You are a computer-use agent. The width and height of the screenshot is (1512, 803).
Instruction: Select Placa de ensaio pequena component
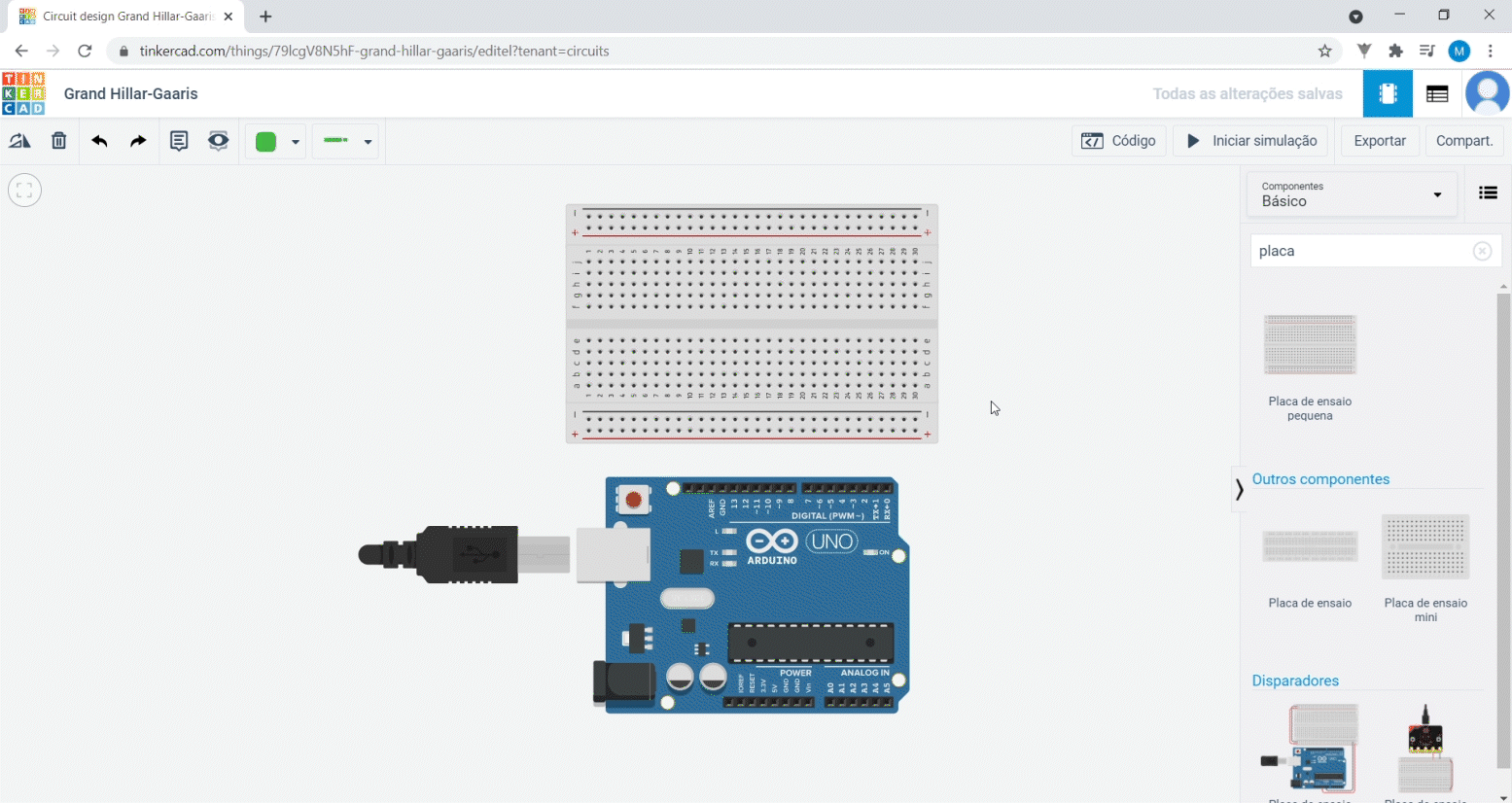(1310, 367)
